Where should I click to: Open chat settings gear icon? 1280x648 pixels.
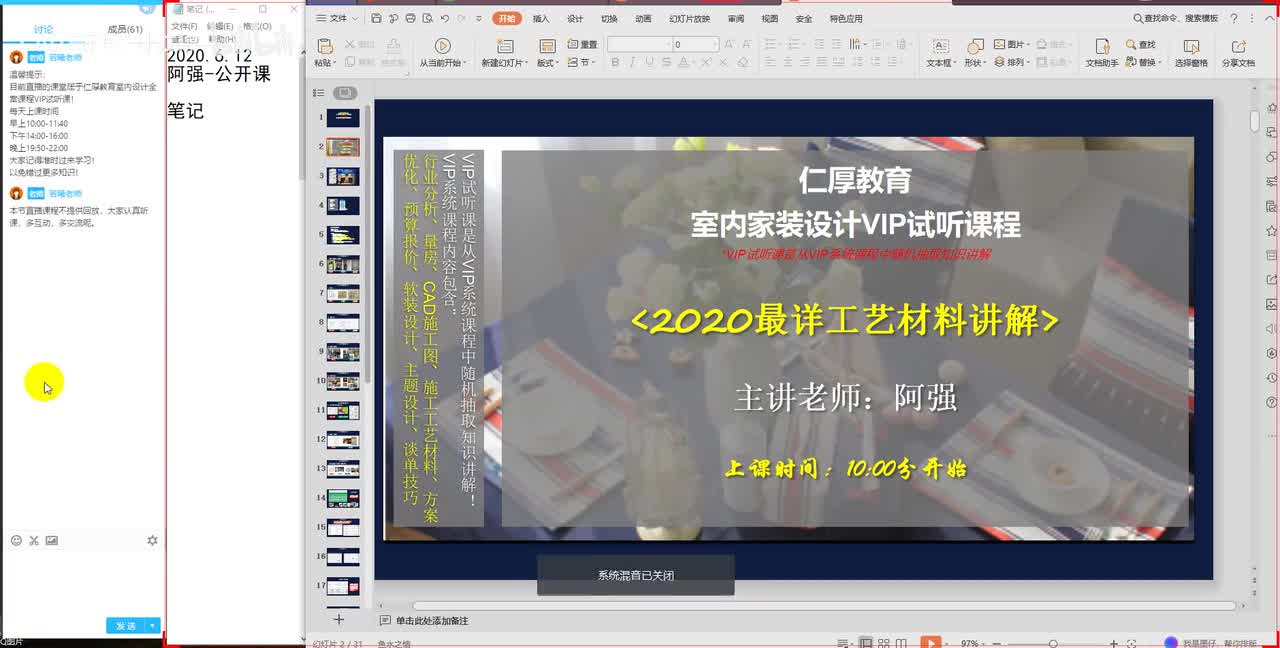click(x=152, y=540)
